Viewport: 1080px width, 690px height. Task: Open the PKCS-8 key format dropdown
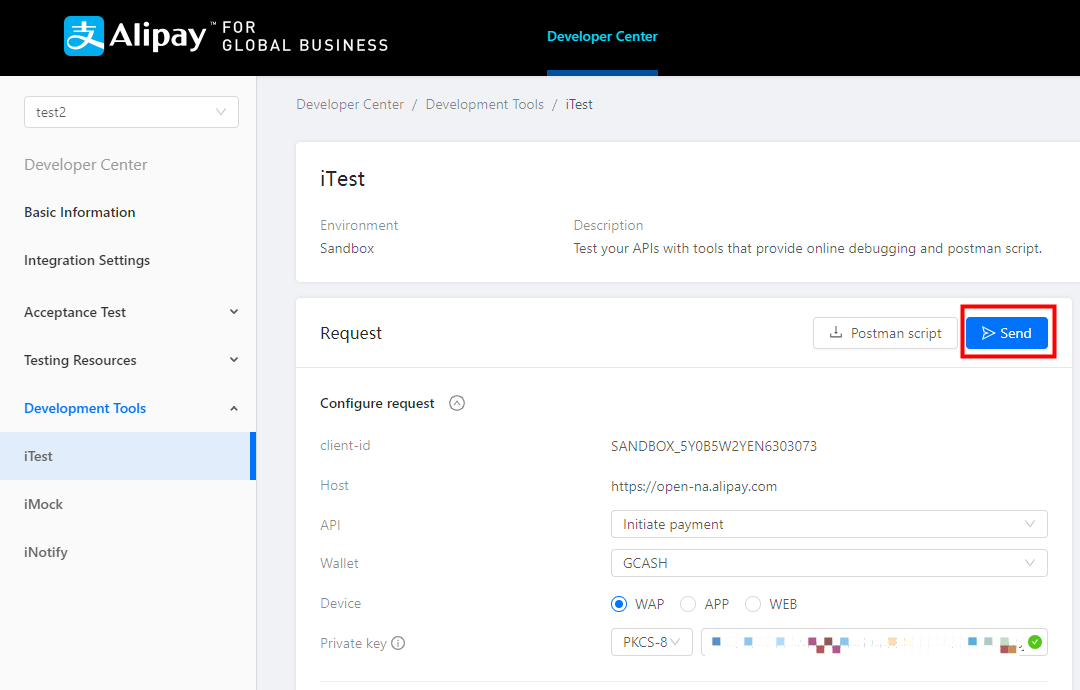pos(651,642)
